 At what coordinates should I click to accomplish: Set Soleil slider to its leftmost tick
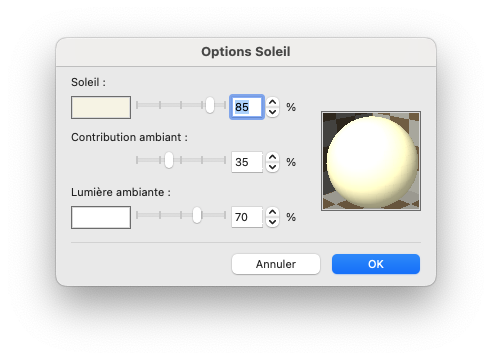click(137, 105)
